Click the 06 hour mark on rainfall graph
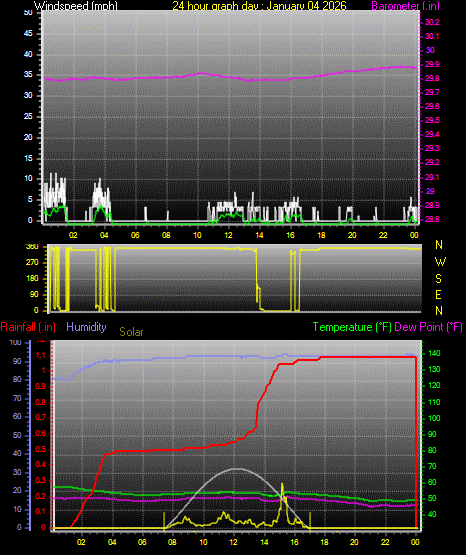 click(142, 542)
